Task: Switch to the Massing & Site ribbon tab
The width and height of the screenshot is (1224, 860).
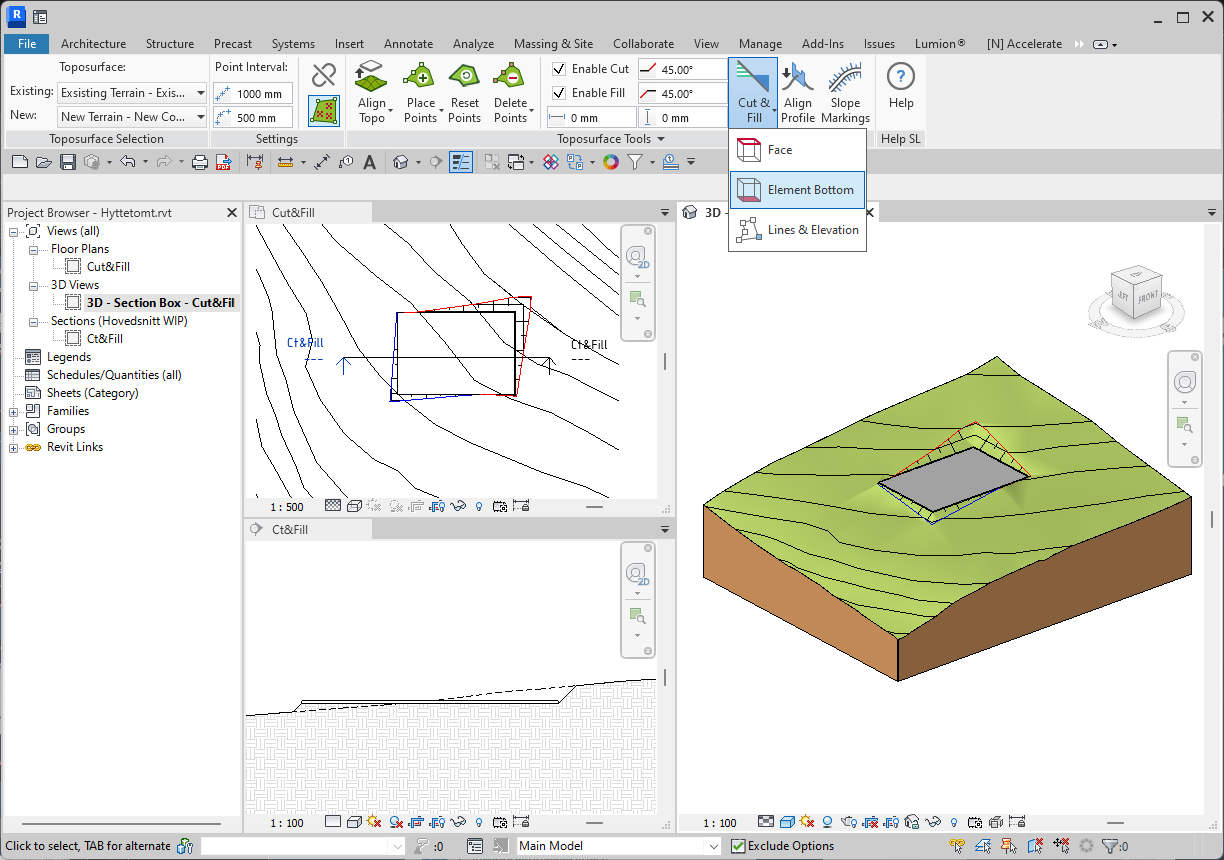Action: [553, 43]
